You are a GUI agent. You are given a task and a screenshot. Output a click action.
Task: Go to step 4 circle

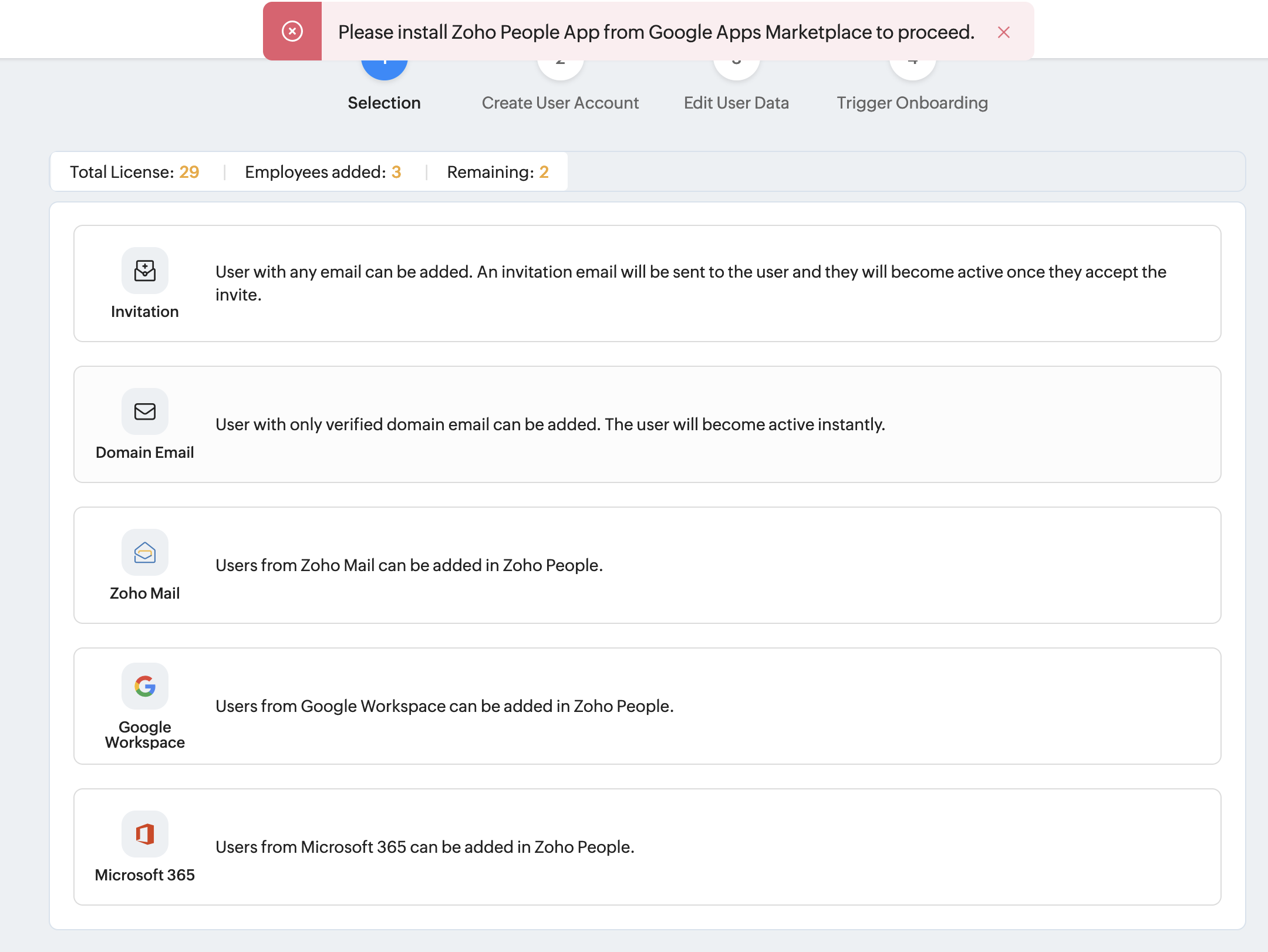[912, 69]
